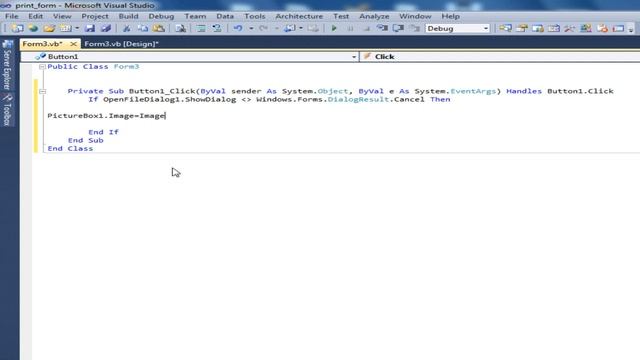Click the Navigate Forward icon

(x=313, y=29)
